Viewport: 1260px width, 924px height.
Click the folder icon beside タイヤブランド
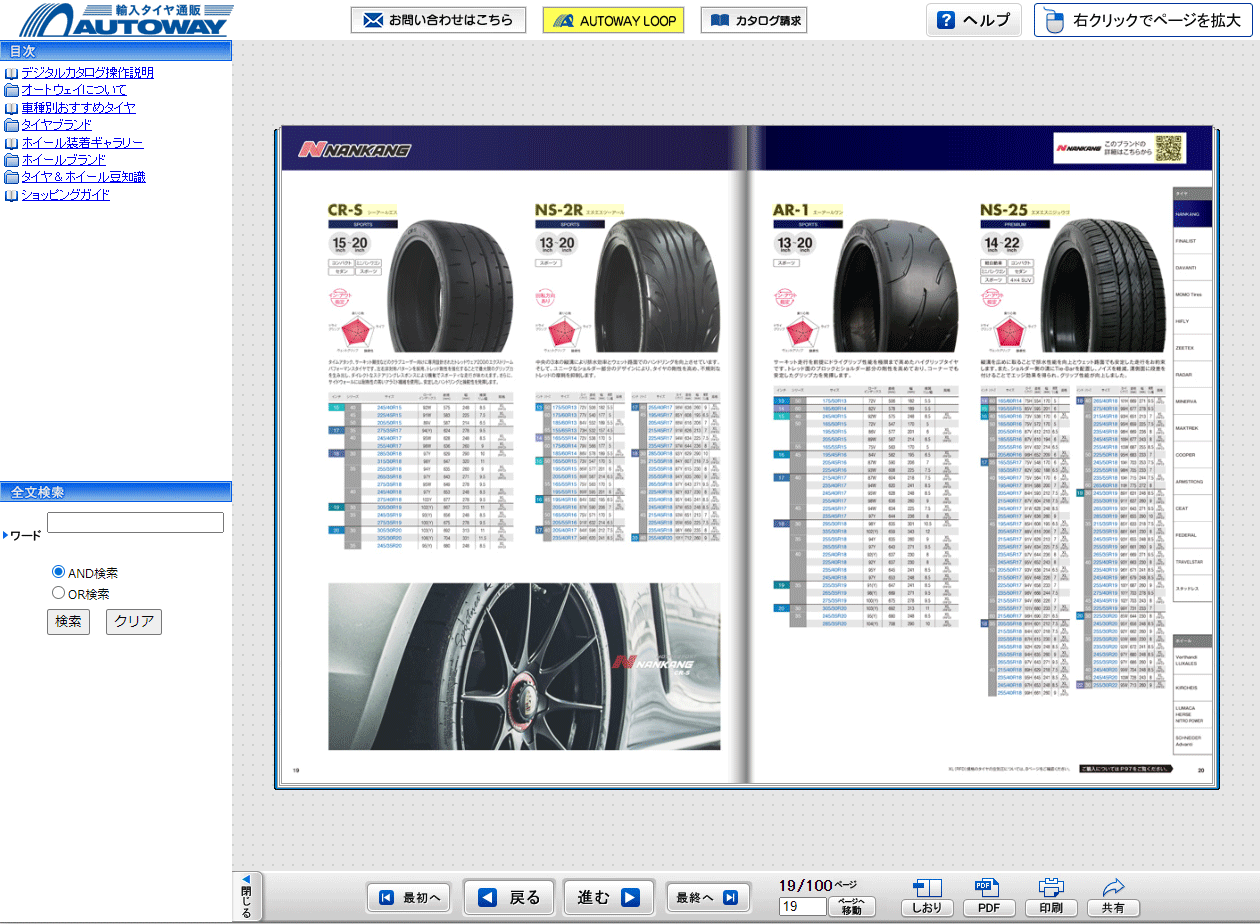11,125
